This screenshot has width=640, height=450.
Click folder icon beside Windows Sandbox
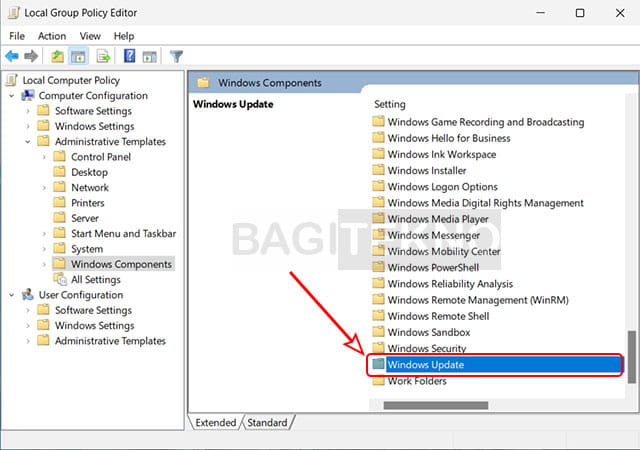(378, 332)
